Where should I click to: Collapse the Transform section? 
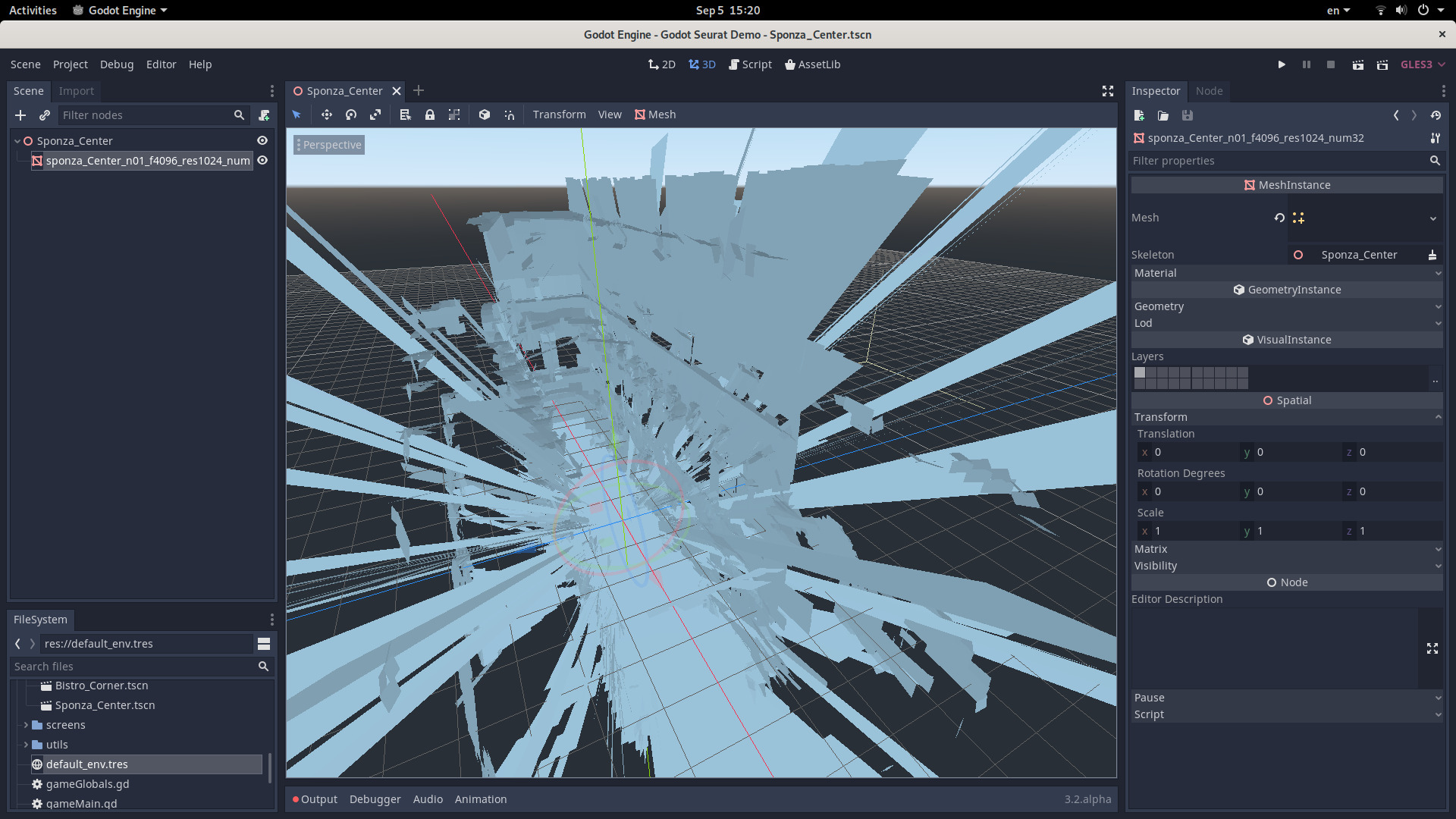coord(1287,417)
